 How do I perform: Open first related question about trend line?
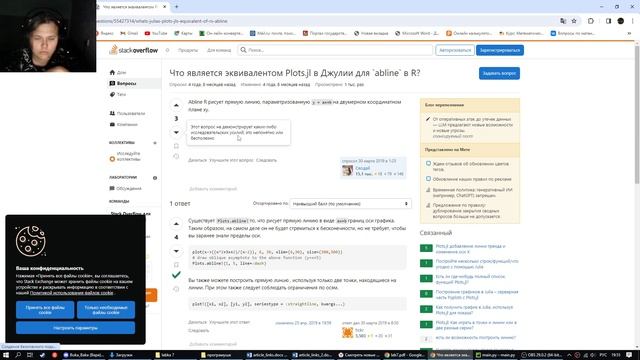[470, 249]
